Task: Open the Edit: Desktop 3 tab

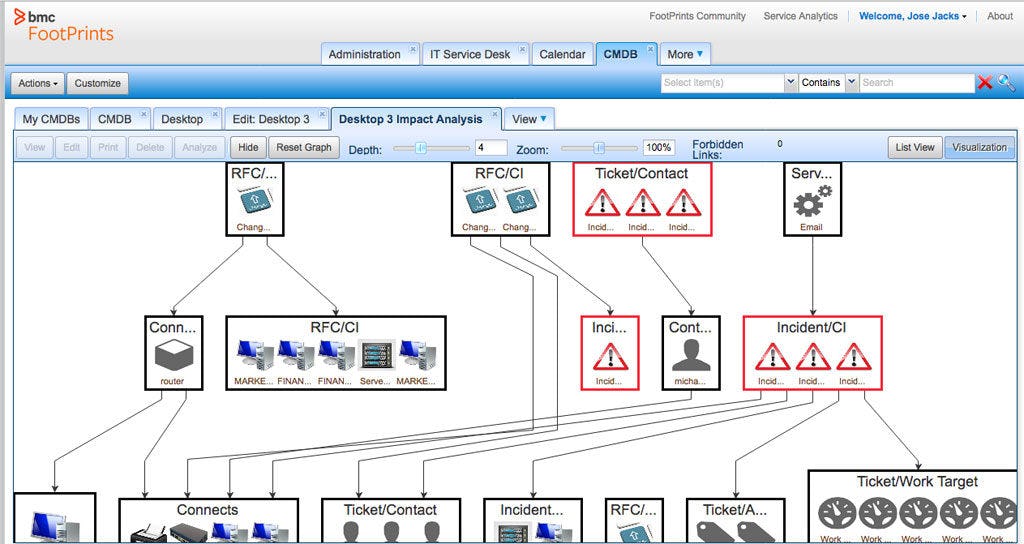Action: (x=271, y=119)
